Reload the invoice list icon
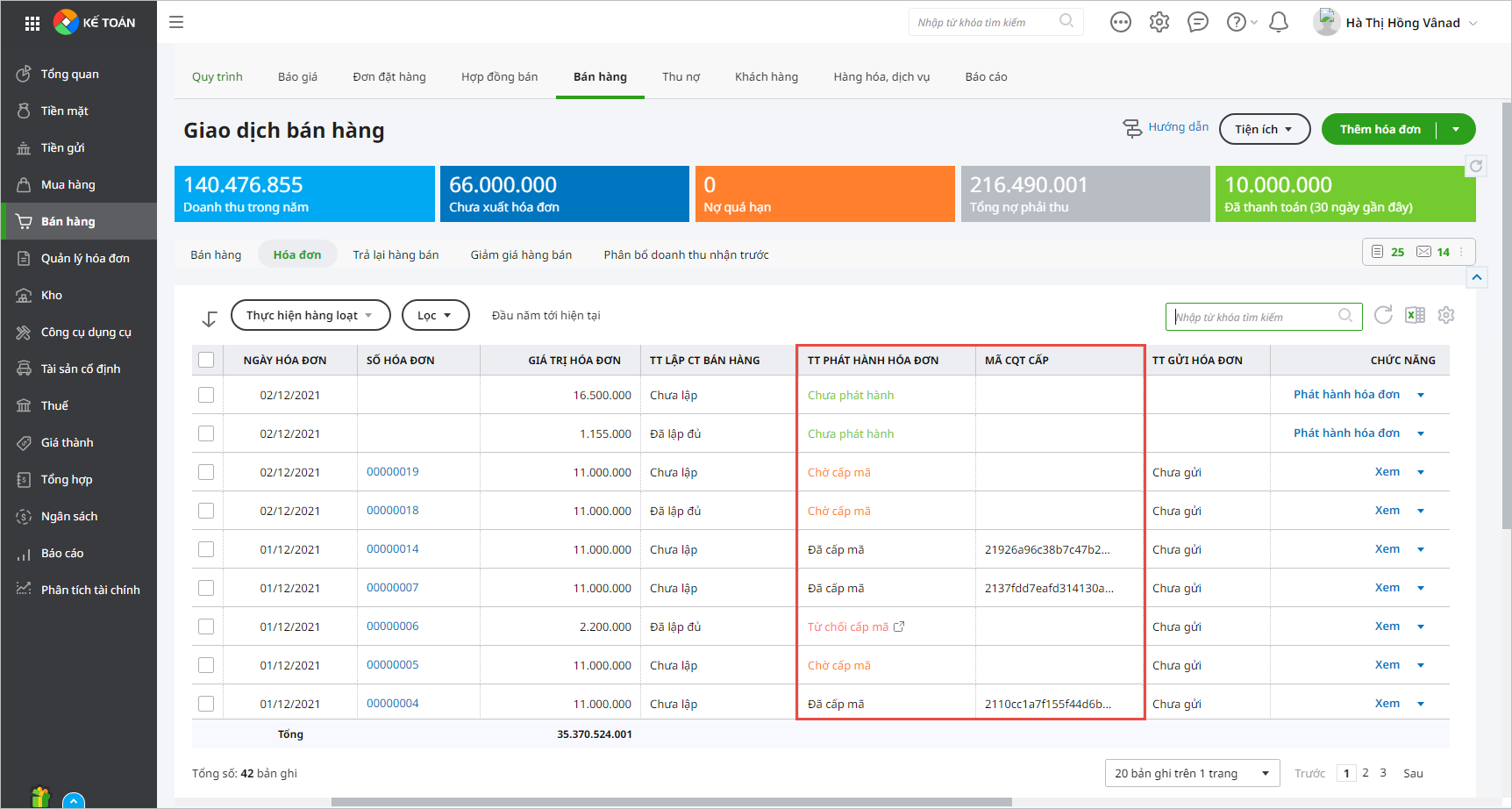 tap(1383, 315)
